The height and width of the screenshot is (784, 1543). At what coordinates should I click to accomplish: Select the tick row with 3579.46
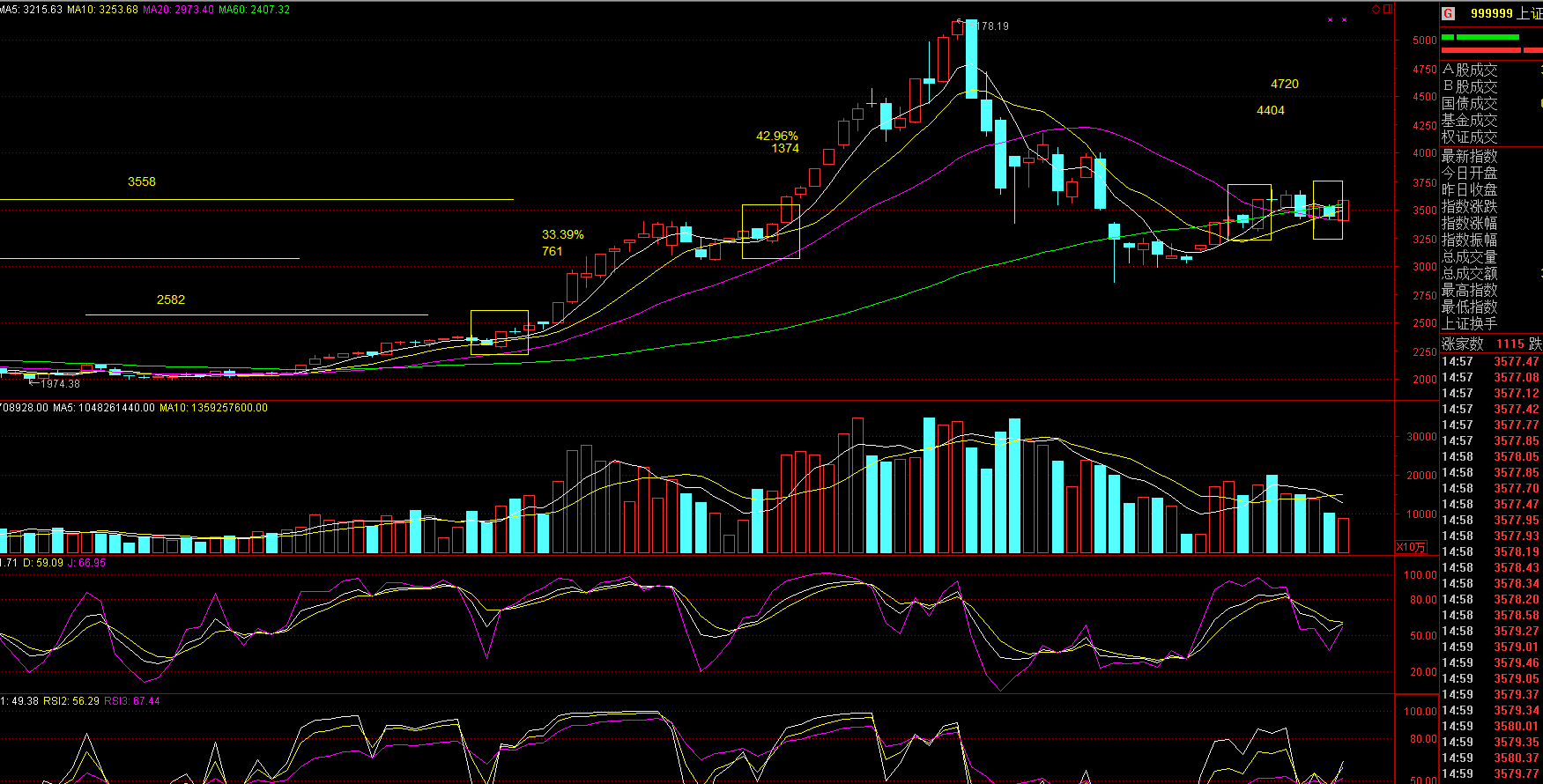(x=1492, y=662)
